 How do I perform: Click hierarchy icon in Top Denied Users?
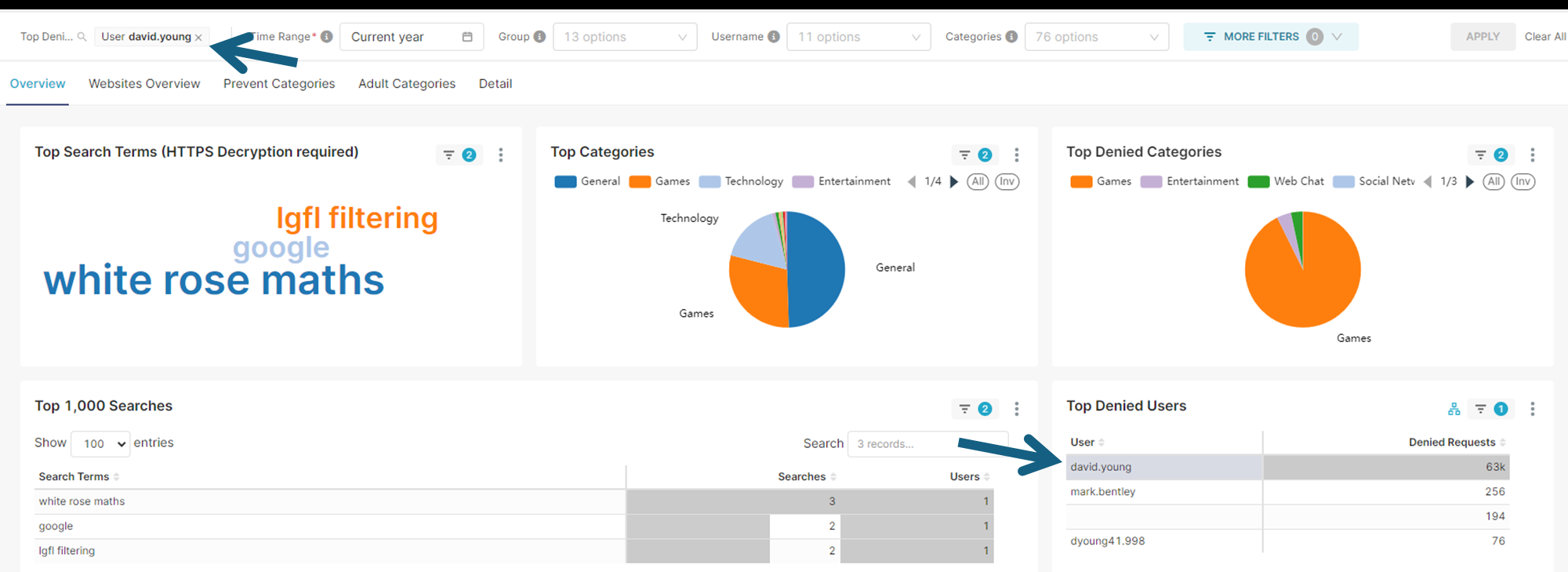tap(1454, 409)
